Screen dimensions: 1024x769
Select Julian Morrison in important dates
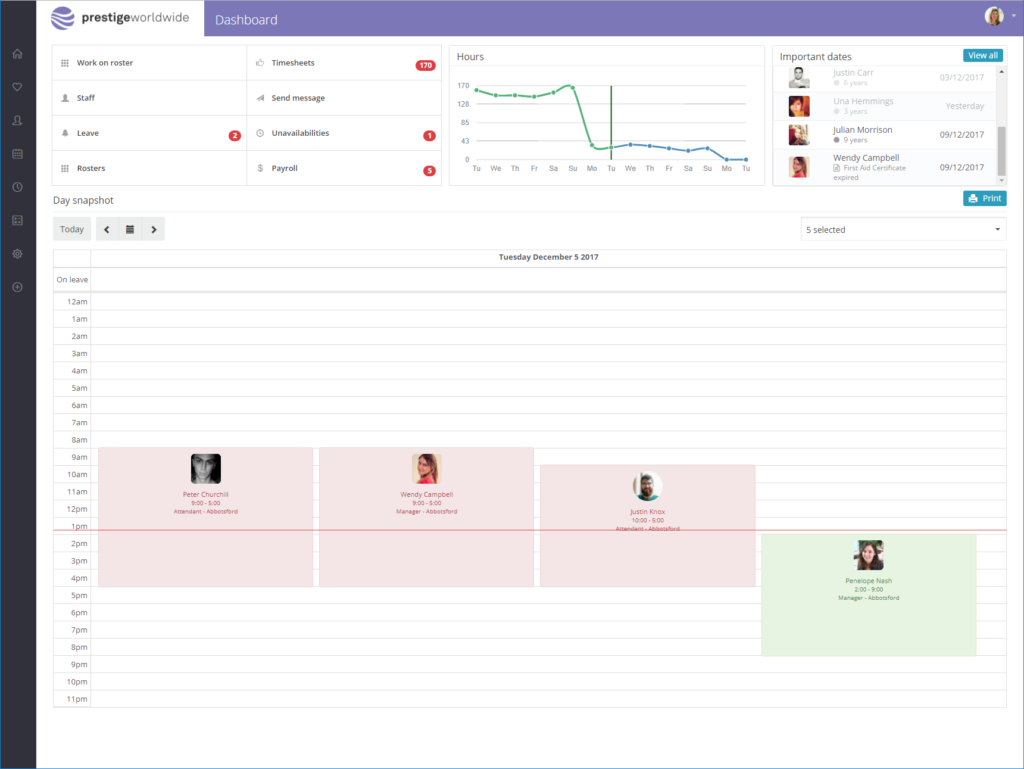pyautogui.click(x=886, y=134)
